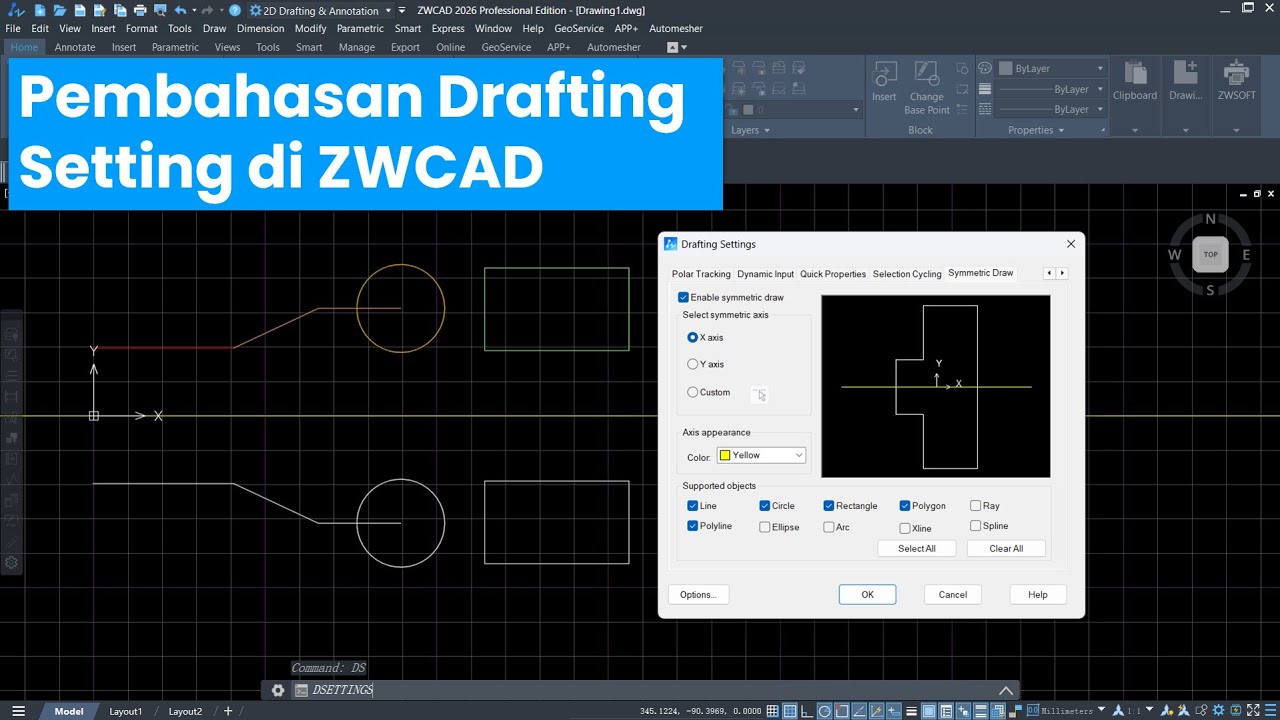The height and width of the screenshot is (720, 1280).
Task: Enable the Ellipse supported object checkbox
Action: tap(765, 527)
